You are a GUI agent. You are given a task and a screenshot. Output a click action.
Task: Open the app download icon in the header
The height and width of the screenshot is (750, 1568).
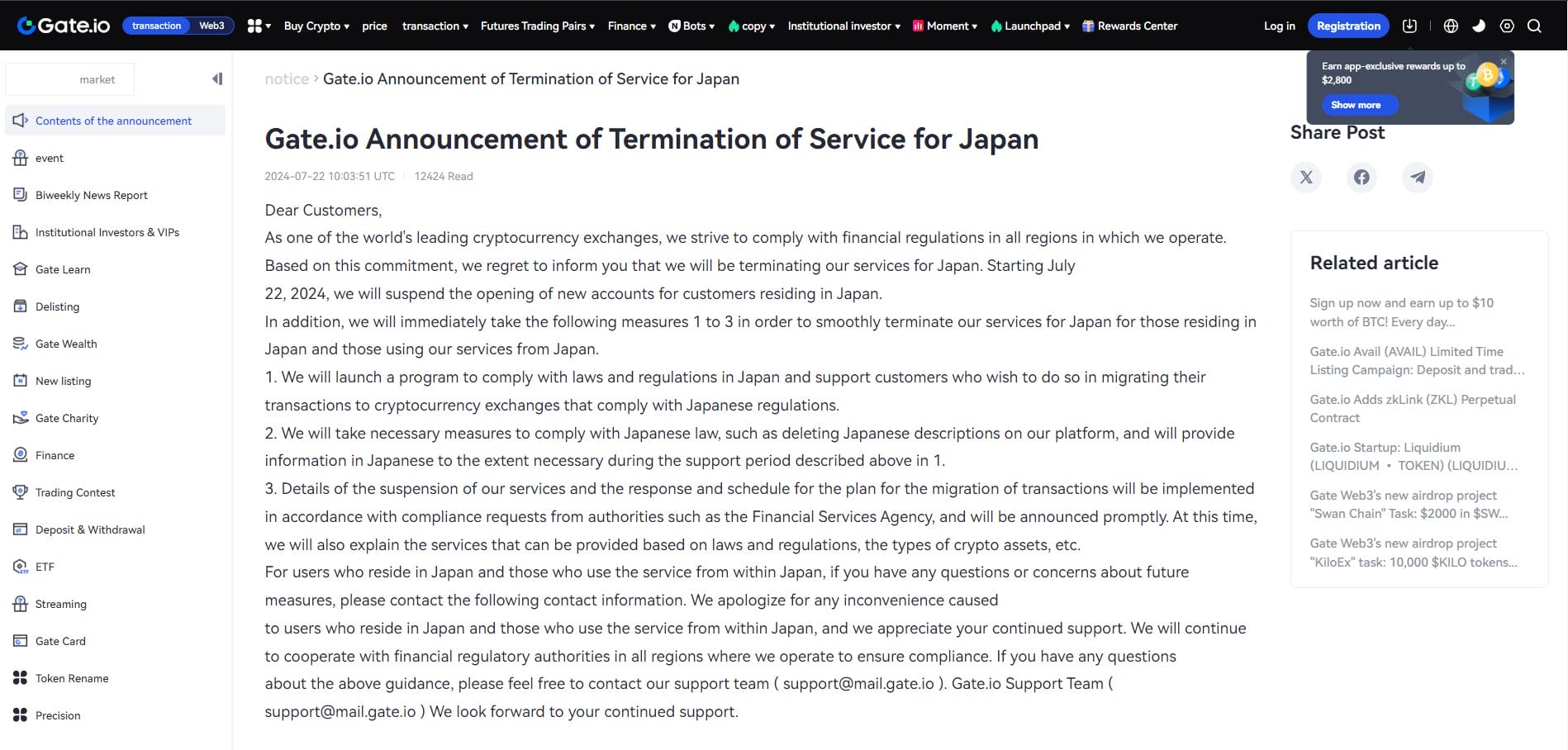click(x=1409, y=26)
